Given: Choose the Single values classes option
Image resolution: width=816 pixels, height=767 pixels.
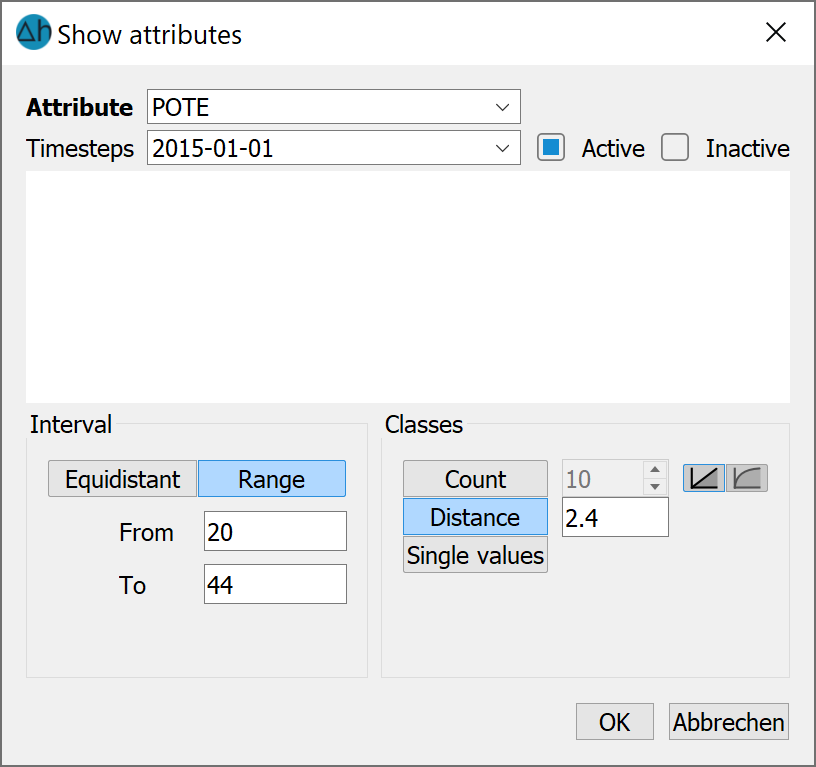Looking at the screenshot, I should click(x=475, y=555).
